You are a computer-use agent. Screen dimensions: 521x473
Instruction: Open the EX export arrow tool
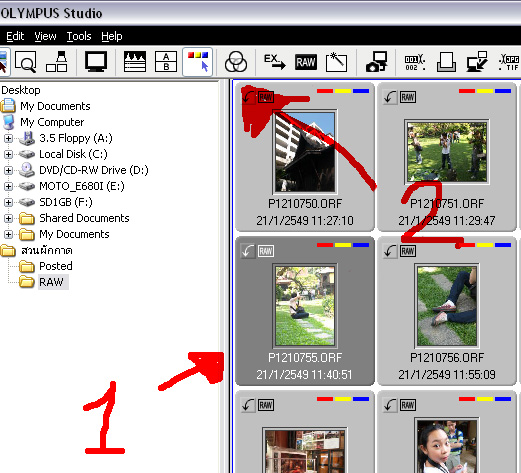tap(274, 62)
